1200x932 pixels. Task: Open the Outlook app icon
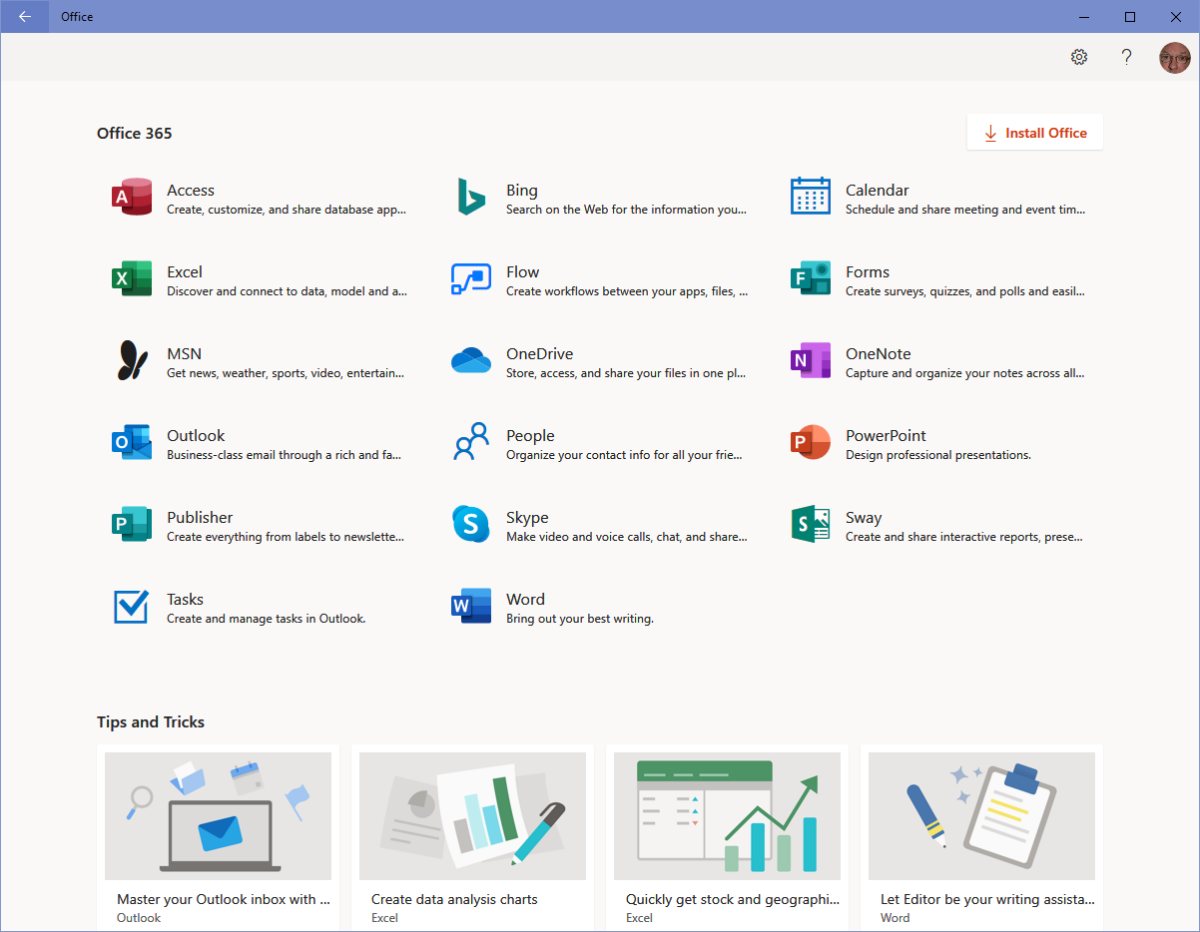[131, 442]
